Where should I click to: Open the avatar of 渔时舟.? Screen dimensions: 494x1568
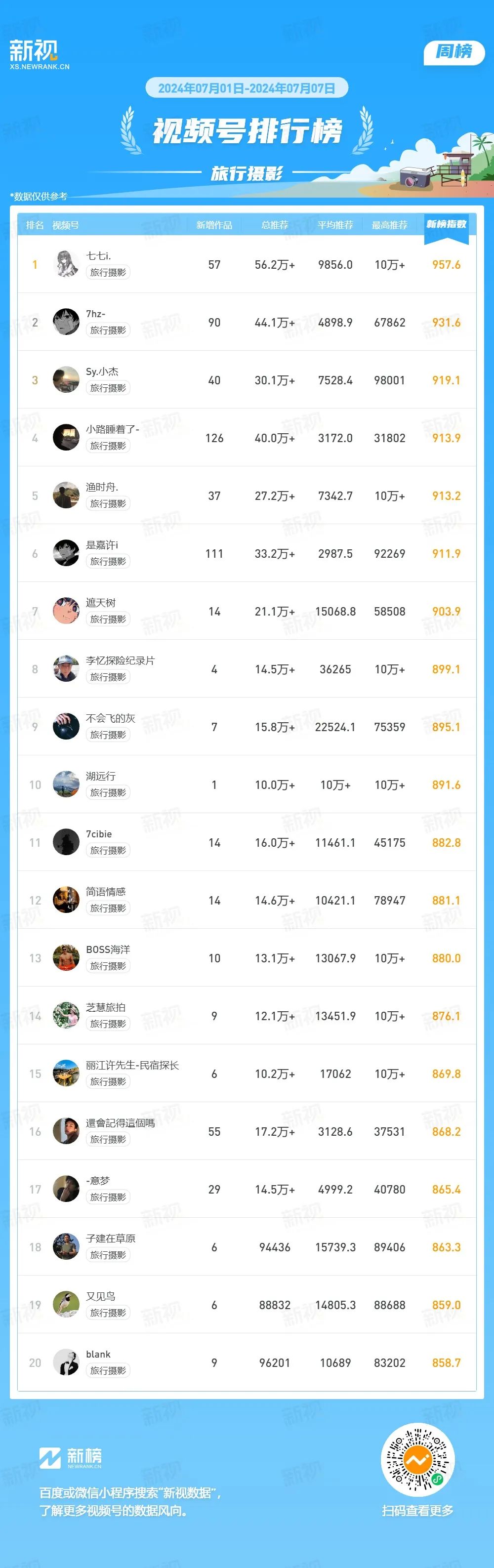(66, 495)
